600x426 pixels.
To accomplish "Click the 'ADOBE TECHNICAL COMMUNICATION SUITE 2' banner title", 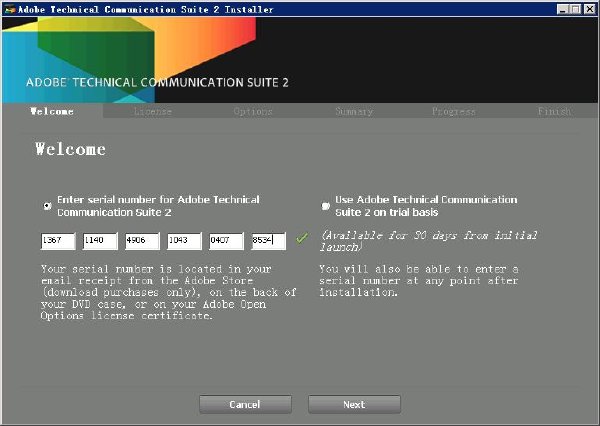I will (157, 82).
